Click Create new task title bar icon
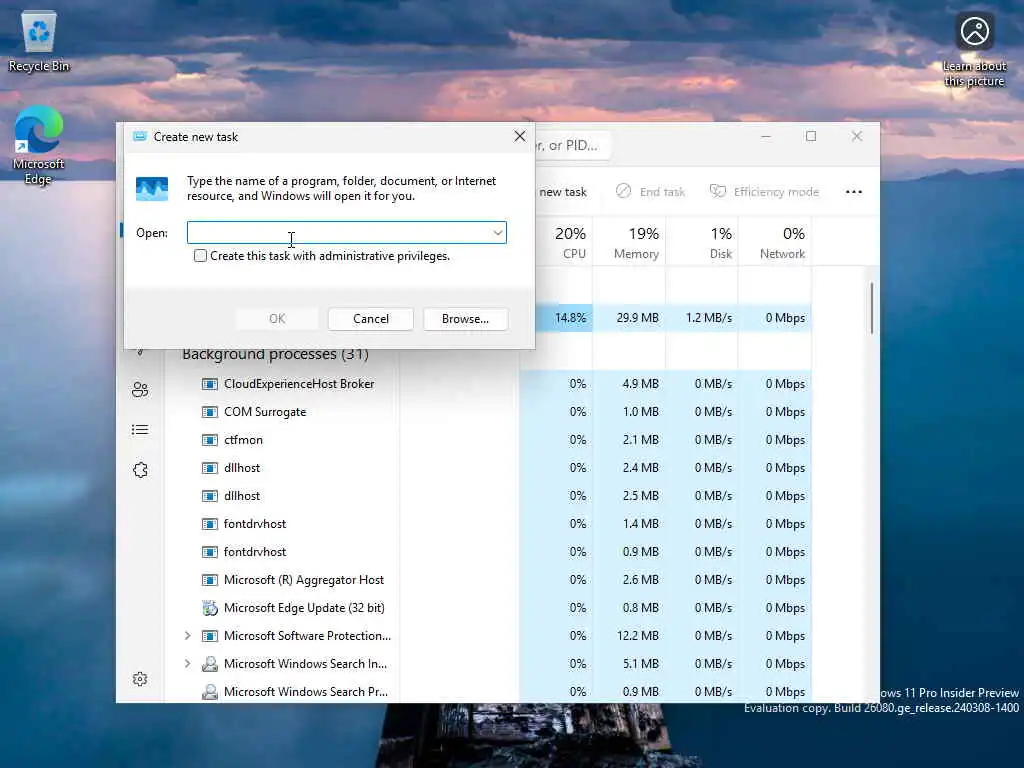The image size is (1024, 768). pyautogui.click(x=140, y=136)
